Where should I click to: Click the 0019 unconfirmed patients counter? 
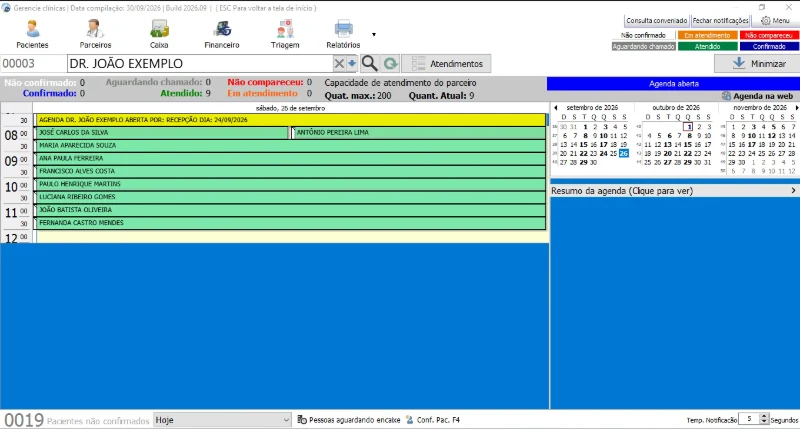pos(23,420)
